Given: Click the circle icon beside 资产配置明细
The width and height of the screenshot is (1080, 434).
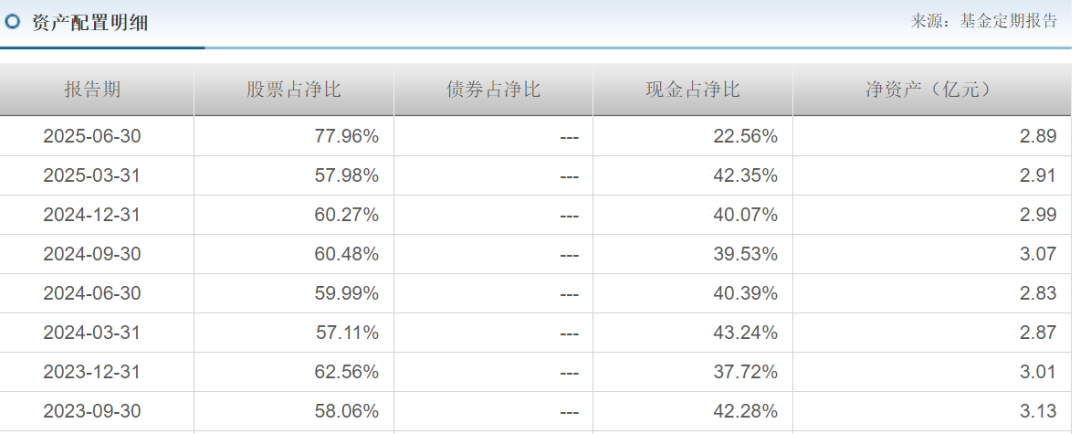Looking at the screenshot, I should (12, 21).
